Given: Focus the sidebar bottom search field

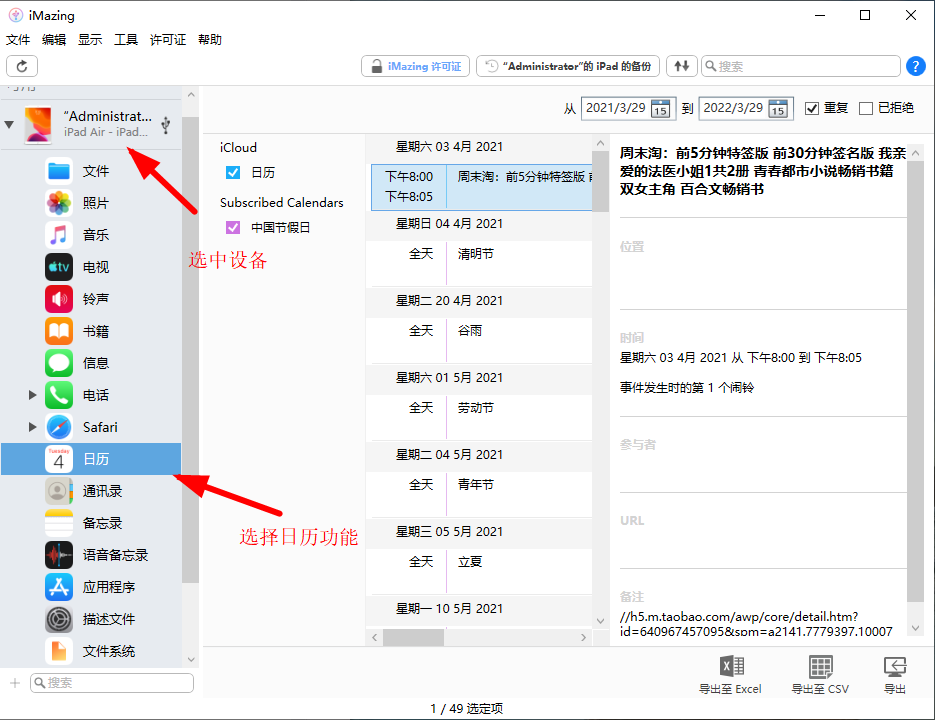Looking at the screenshot, I should (112, 683).
